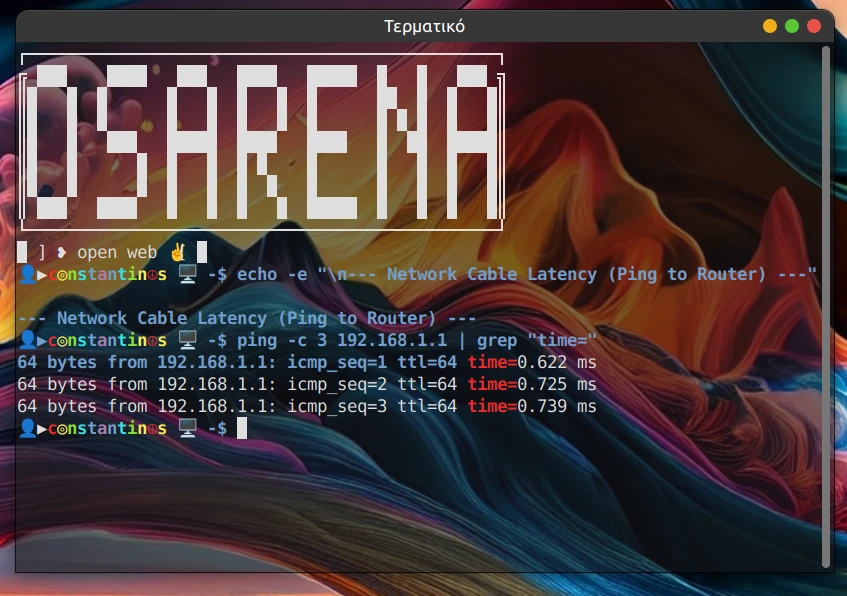The height and width of the screenshot is (596, 847).
Task: Click the victory hand emoji after 'open web'
Action: (x=178, y=252)
